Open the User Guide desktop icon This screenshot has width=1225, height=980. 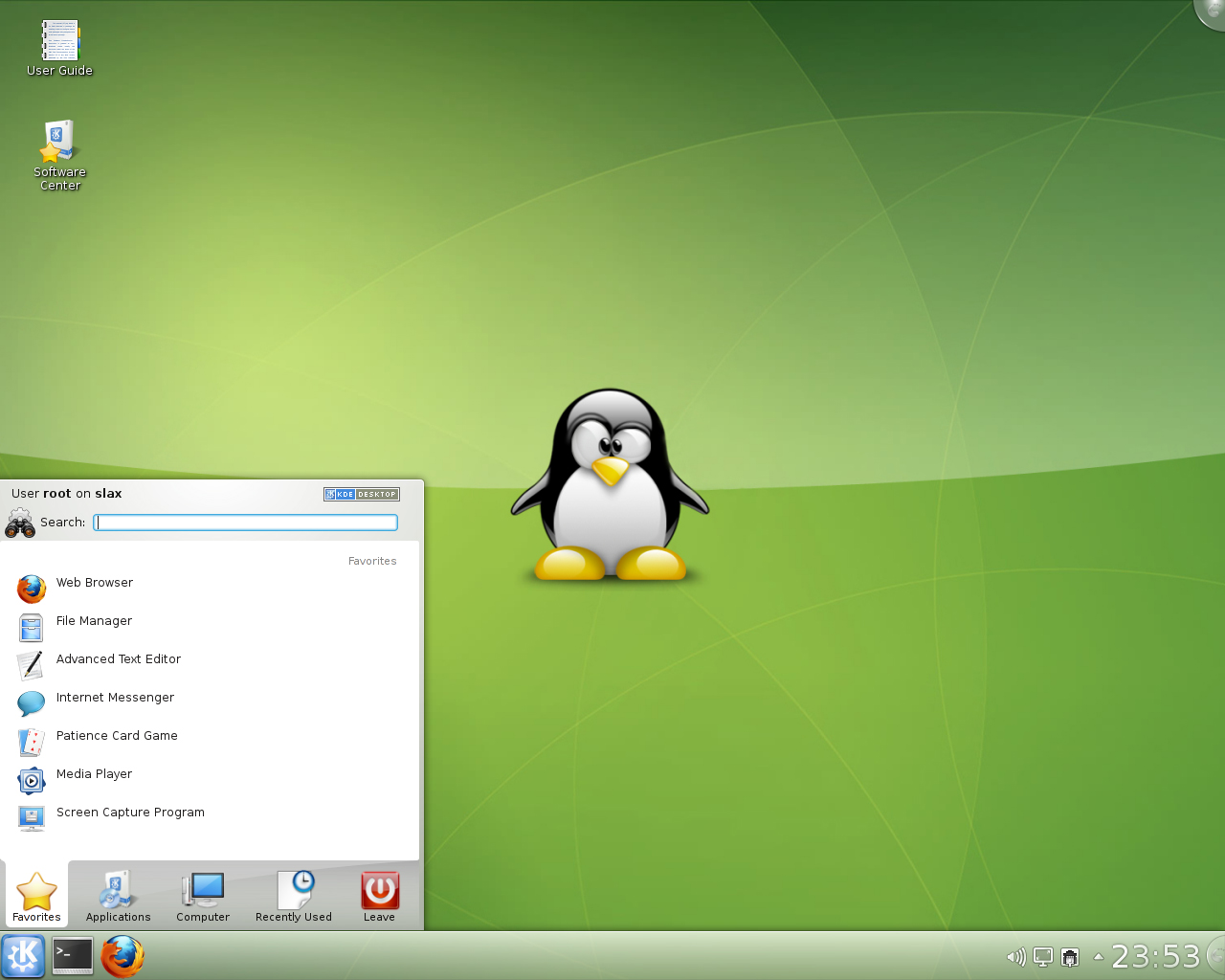[x=59, y=42]
